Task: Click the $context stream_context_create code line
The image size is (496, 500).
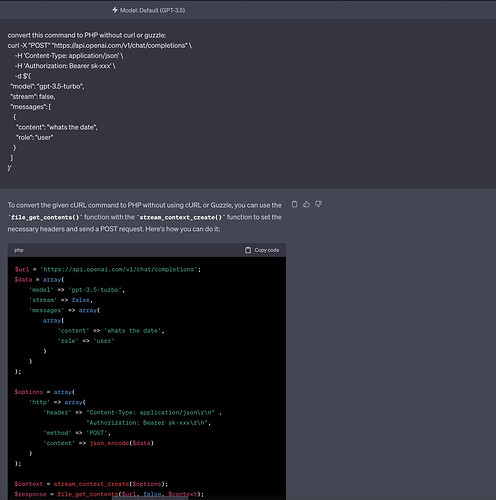Action: tap(91, 484)
